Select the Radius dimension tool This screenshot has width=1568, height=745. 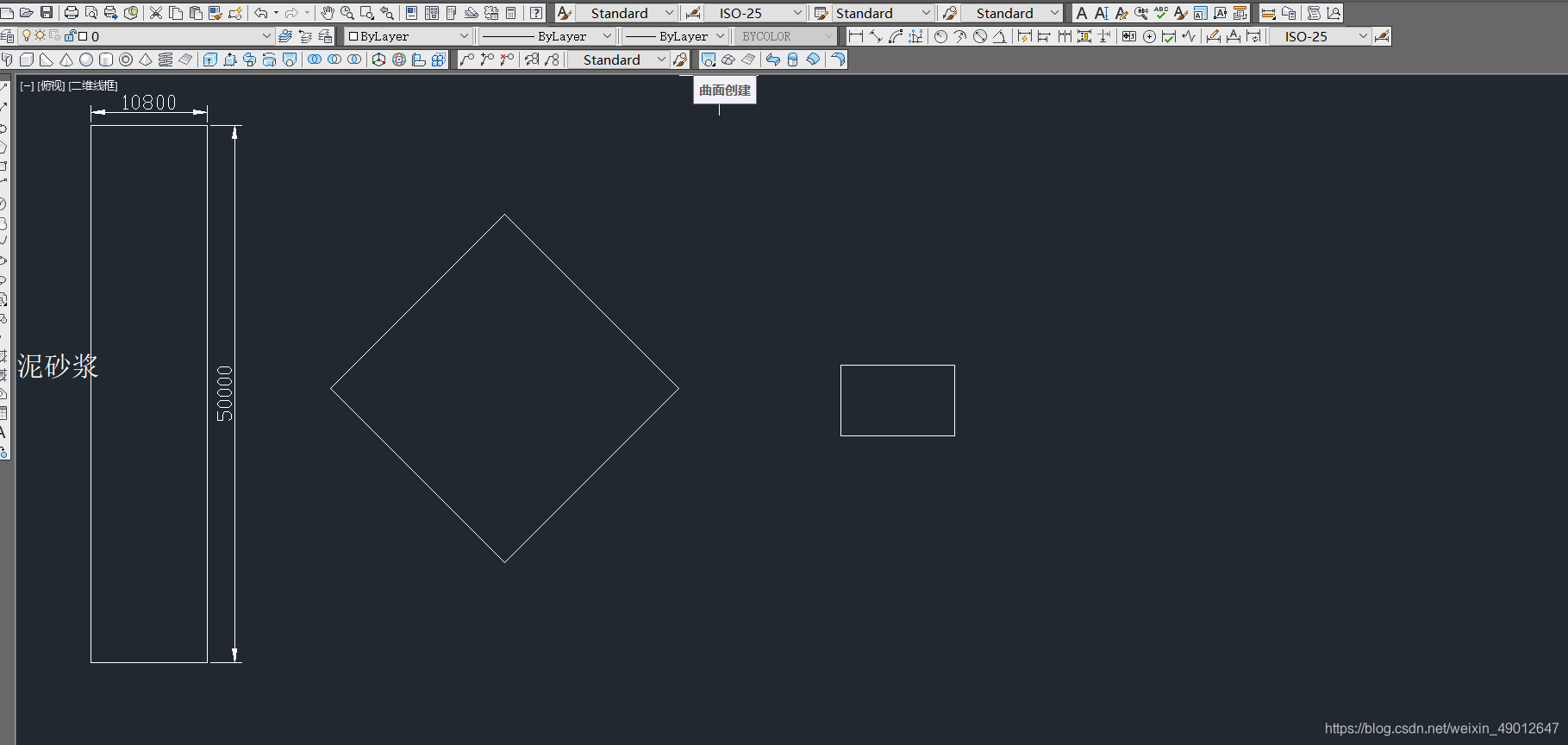pos(940,36)
